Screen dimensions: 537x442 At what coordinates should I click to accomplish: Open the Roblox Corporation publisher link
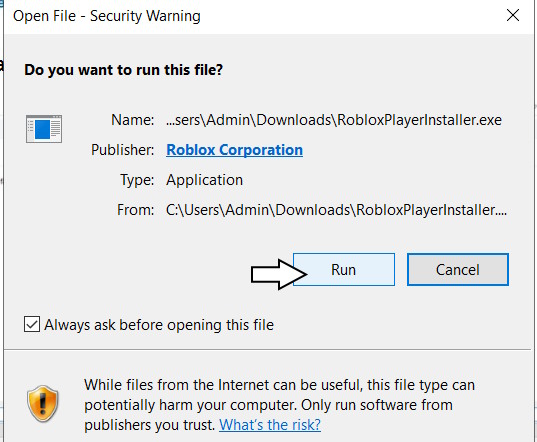point(234,150)
